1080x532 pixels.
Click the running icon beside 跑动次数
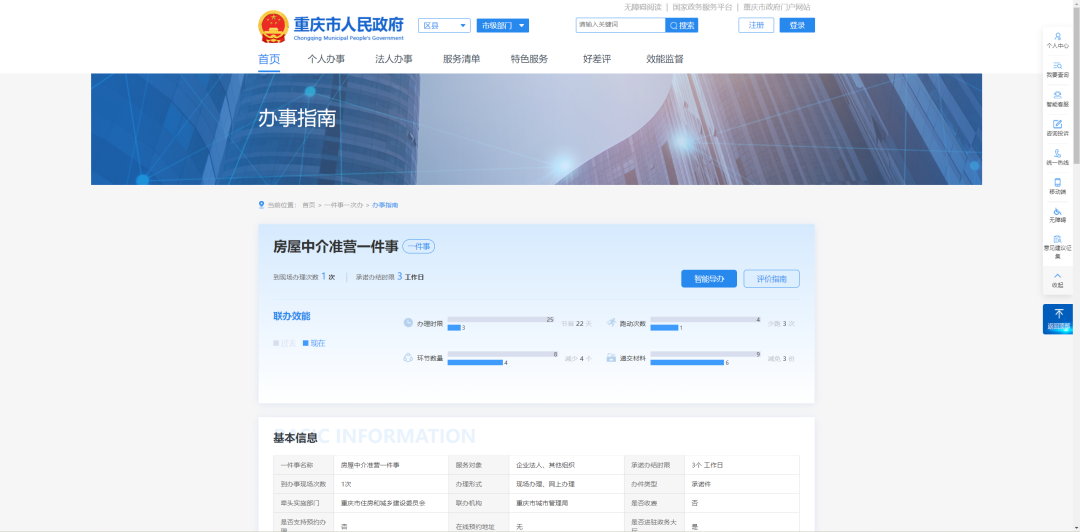(x=611, y=323)
